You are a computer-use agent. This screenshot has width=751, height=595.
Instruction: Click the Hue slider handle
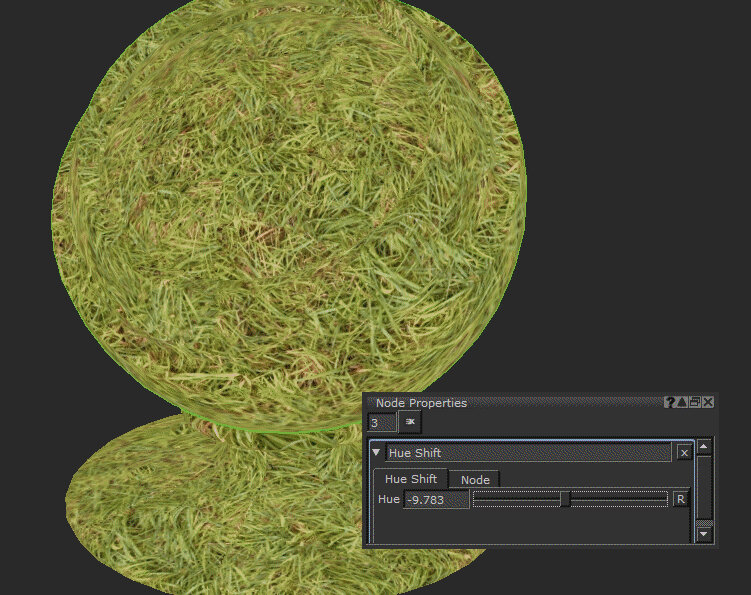click(x=566, y=499)
